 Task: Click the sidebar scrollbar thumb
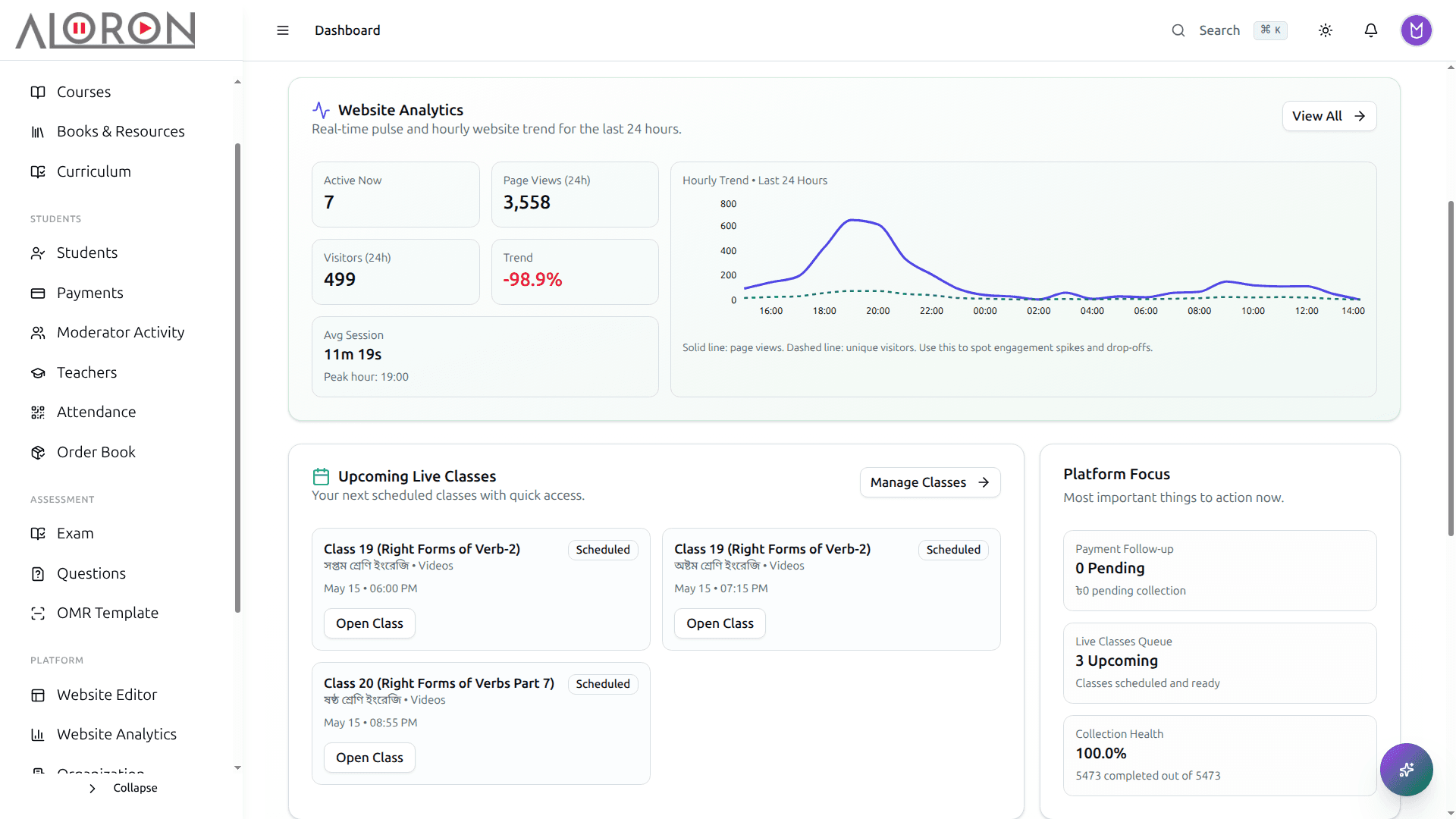click(x=237, y=378)
